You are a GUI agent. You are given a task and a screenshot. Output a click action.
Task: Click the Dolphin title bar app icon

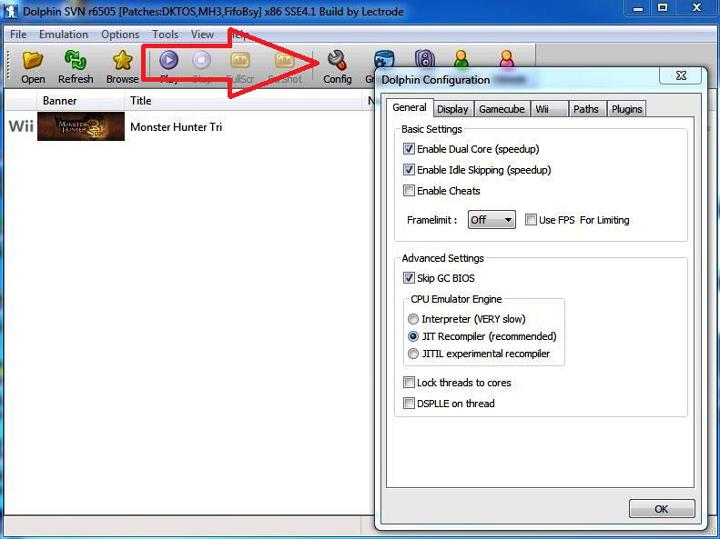point(11,11)
